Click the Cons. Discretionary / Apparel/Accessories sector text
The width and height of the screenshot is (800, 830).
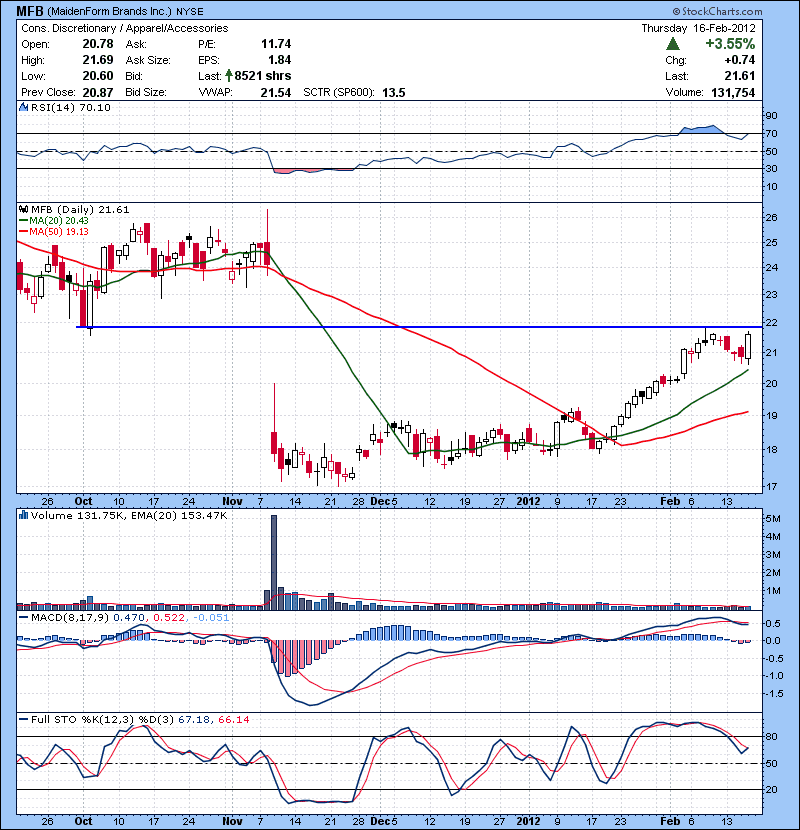point(124,28)
